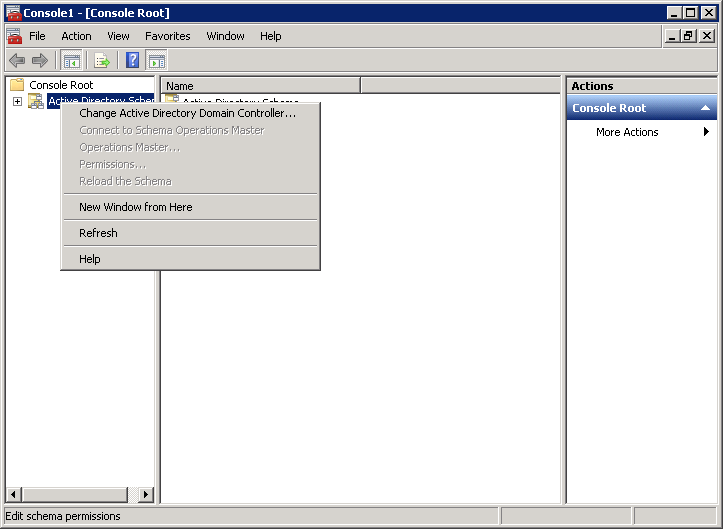Open the Favorites menu

point(168,36)
